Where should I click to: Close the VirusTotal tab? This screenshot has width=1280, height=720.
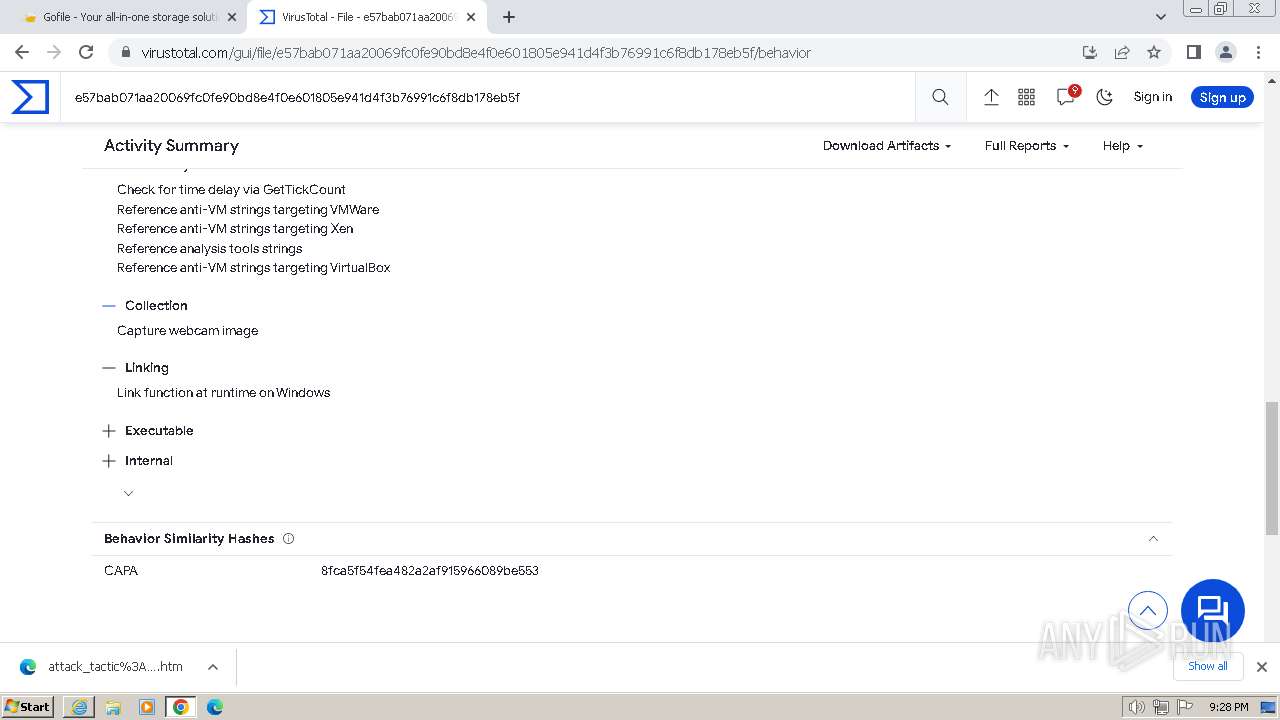click(x=471, y=17)
